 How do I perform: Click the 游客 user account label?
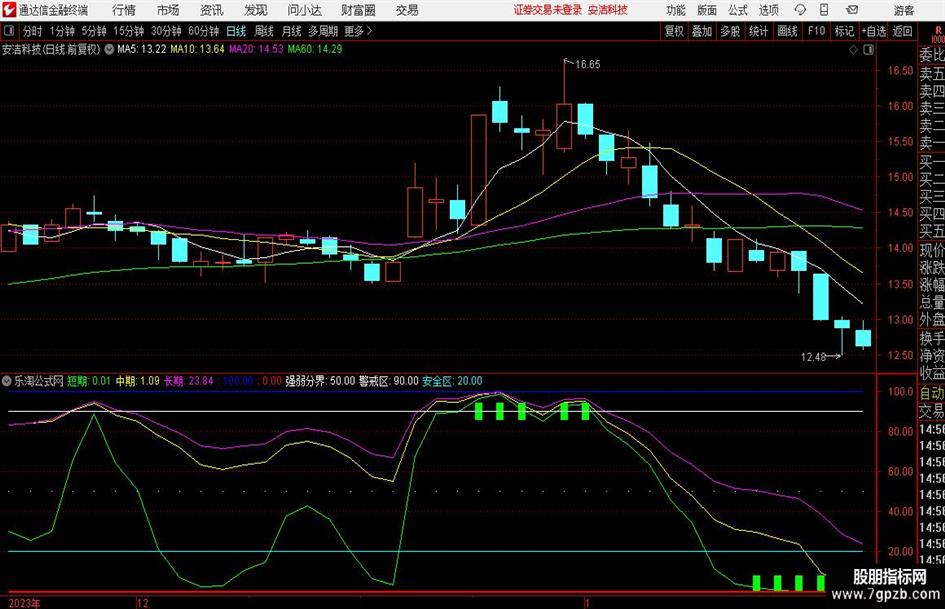[x=903, y=10]
